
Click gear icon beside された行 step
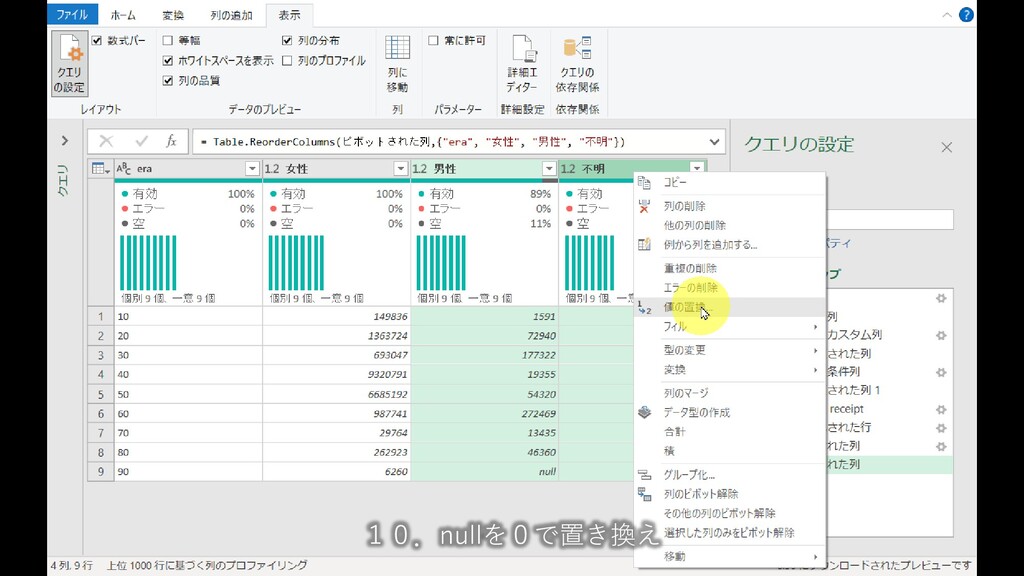coord(941,428)
